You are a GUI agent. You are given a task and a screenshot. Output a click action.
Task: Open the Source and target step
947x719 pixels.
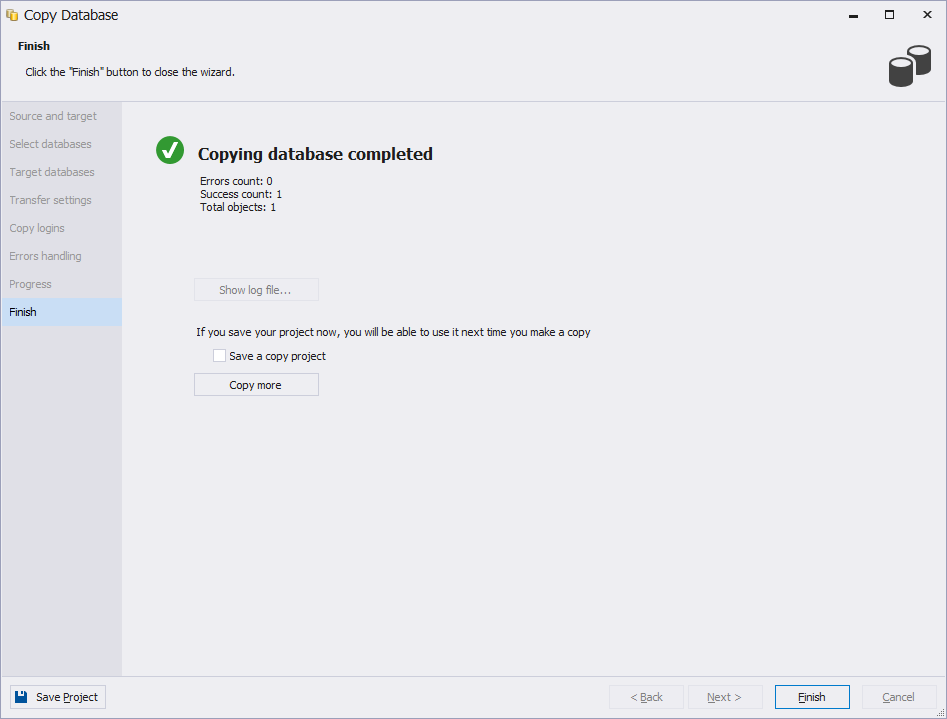click(53, 116)
